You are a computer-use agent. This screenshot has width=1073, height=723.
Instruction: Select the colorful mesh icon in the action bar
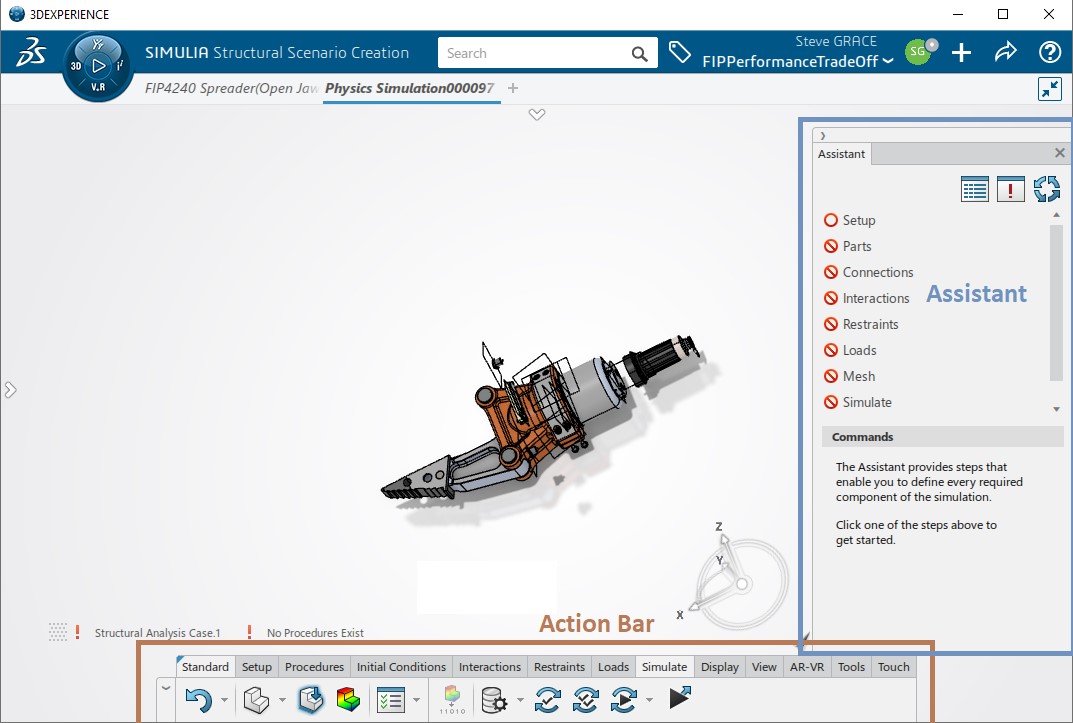pos(347,700)
